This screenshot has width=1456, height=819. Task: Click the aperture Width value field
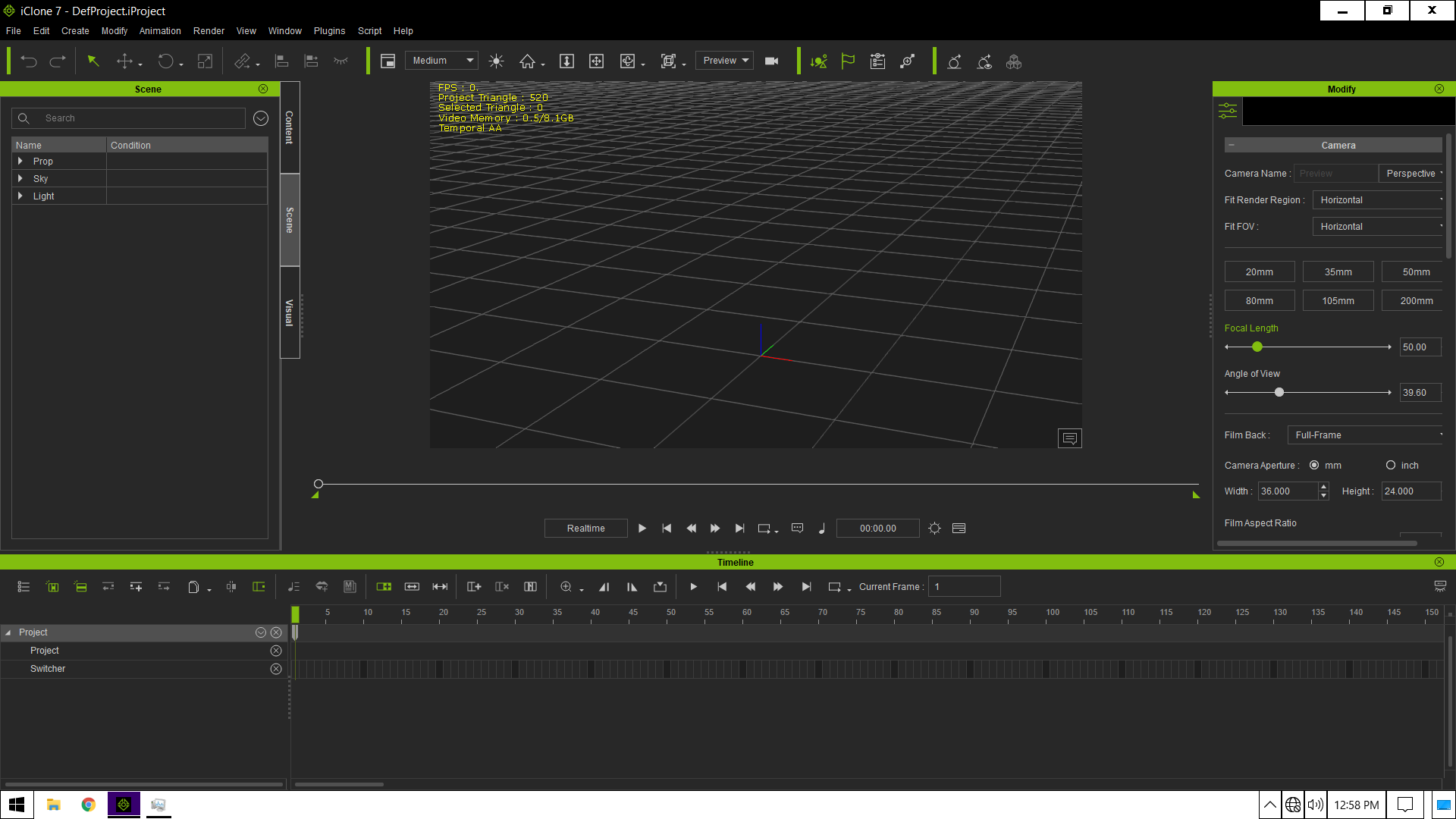[x=1288, y=491]
